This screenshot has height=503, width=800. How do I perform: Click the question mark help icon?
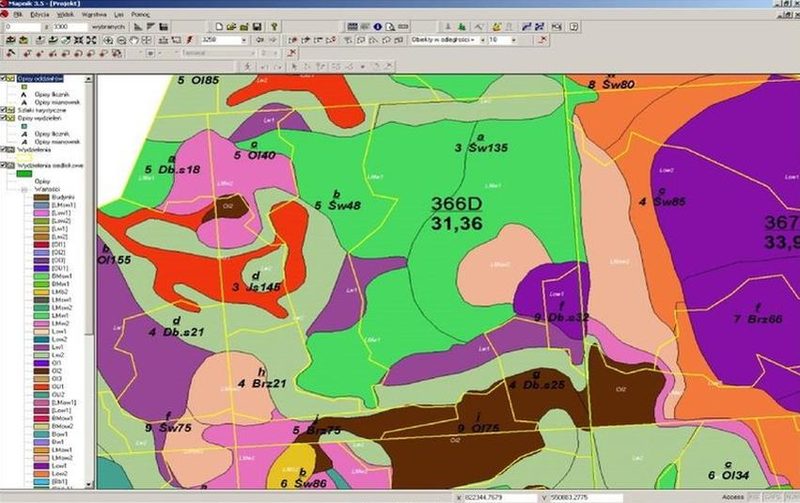[574, 27]
